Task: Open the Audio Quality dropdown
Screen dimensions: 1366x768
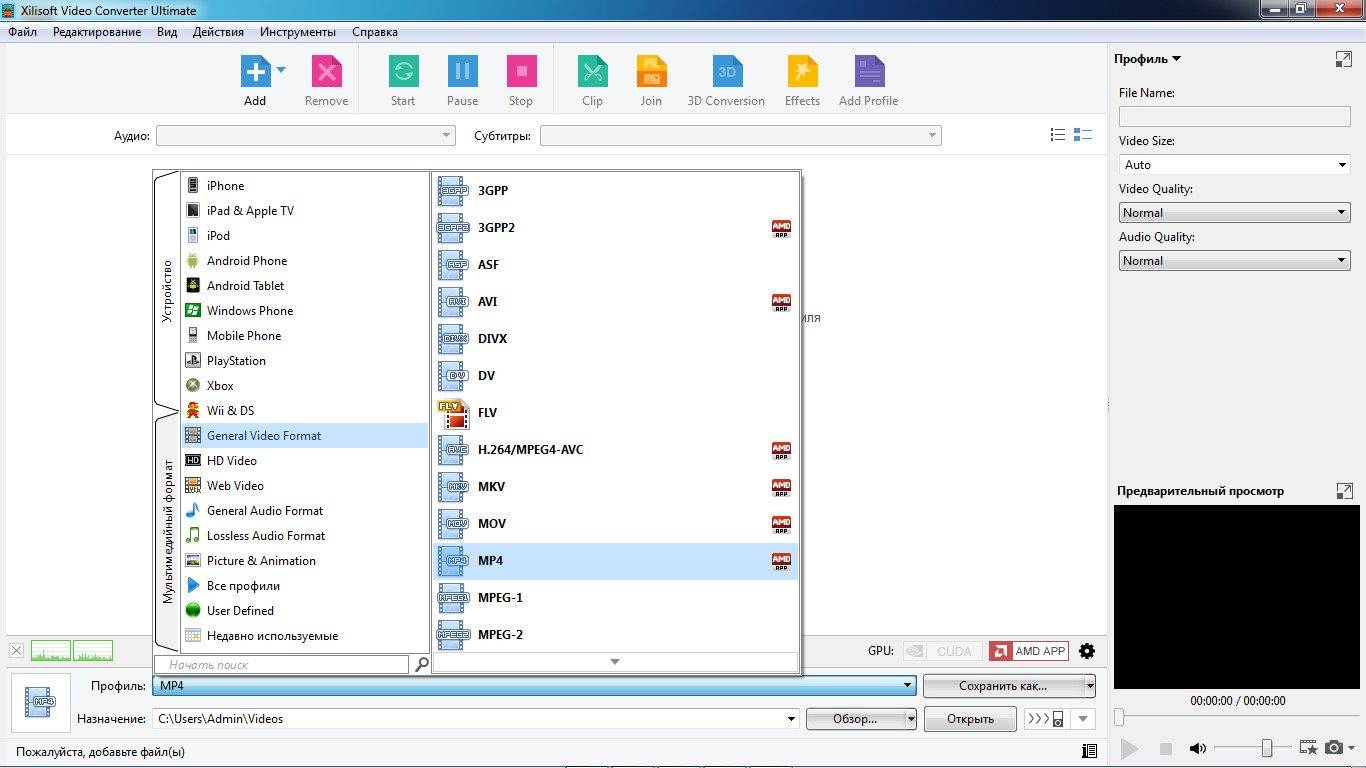Action: (1235, 261)
